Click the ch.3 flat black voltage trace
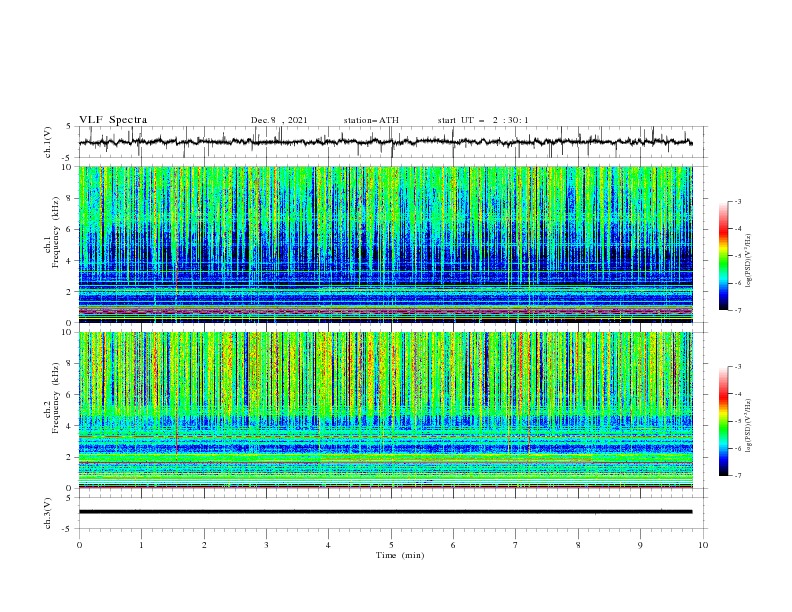792x612 pixels. [385, 512]
